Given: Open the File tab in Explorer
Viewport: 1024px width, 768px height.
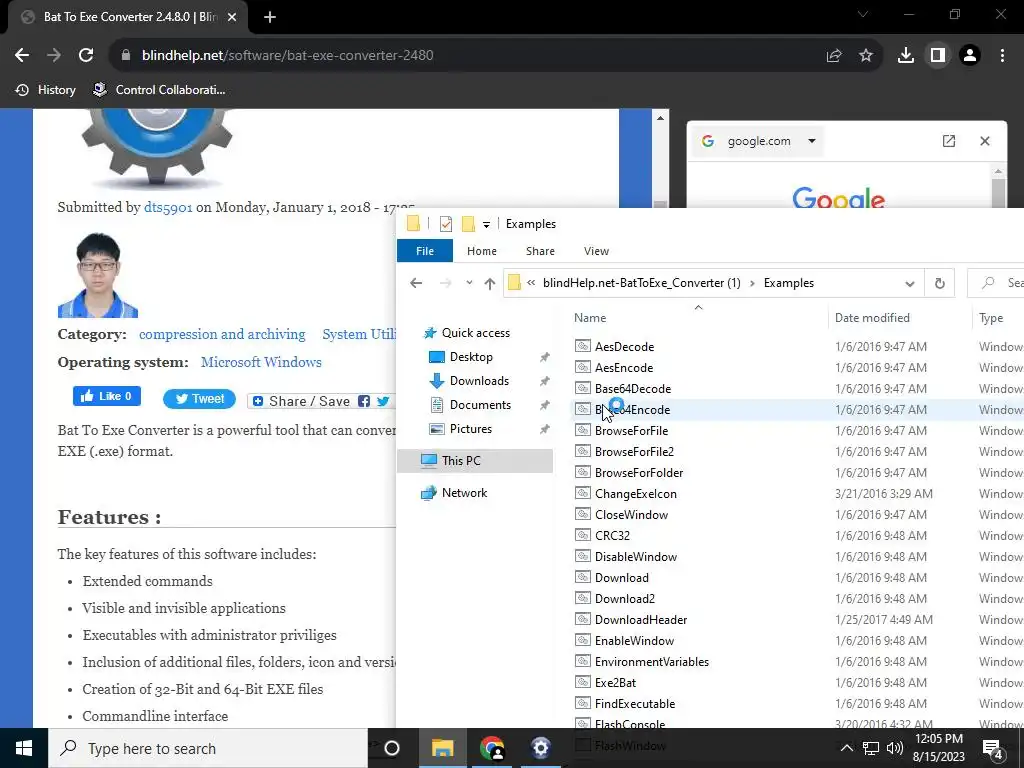Looking at the screenshot, I should (425, 251).
